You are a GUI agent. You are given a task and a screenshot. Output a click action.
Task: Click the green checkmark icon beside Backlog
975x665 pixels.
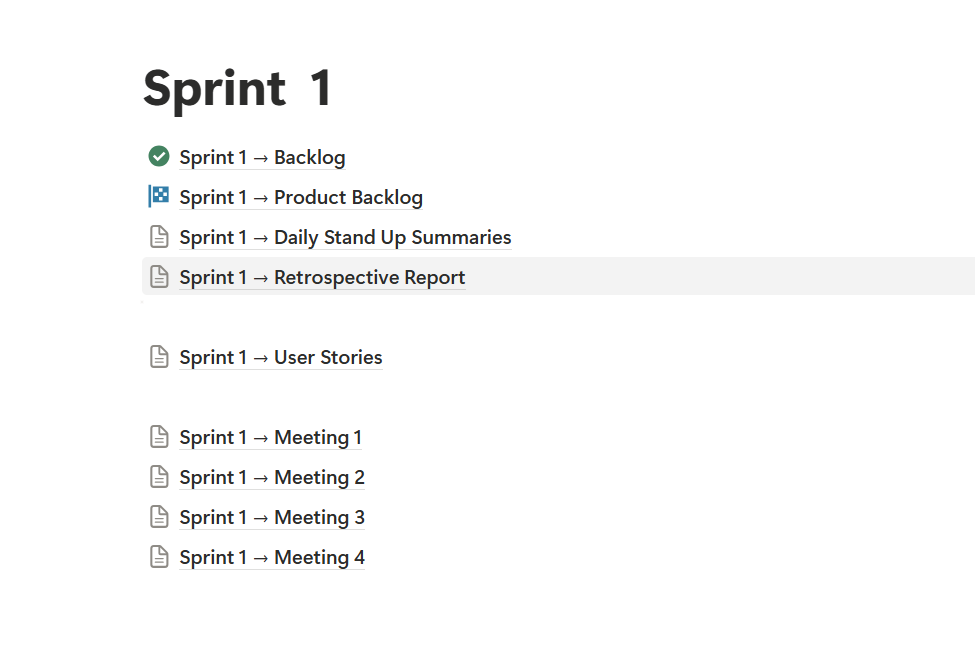(158, 156)
